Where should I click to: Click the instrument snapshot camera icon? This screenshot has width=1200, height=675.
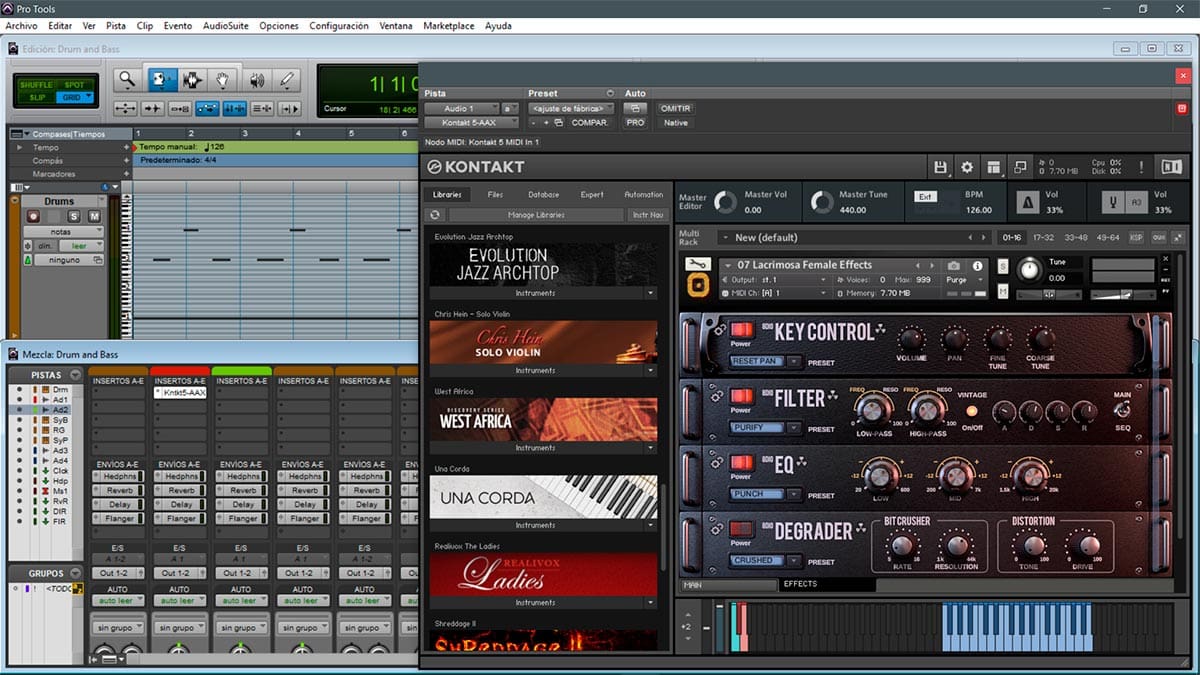tap(954, 266)
